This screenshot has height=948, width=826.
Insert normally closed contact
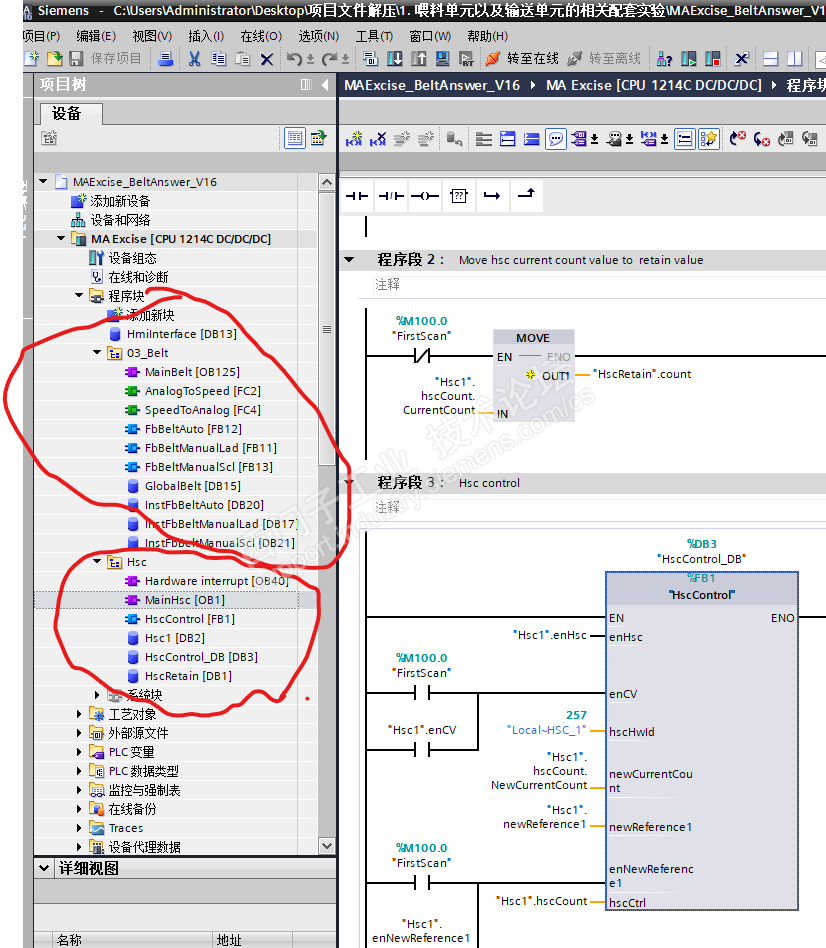(x=391, y=196)
